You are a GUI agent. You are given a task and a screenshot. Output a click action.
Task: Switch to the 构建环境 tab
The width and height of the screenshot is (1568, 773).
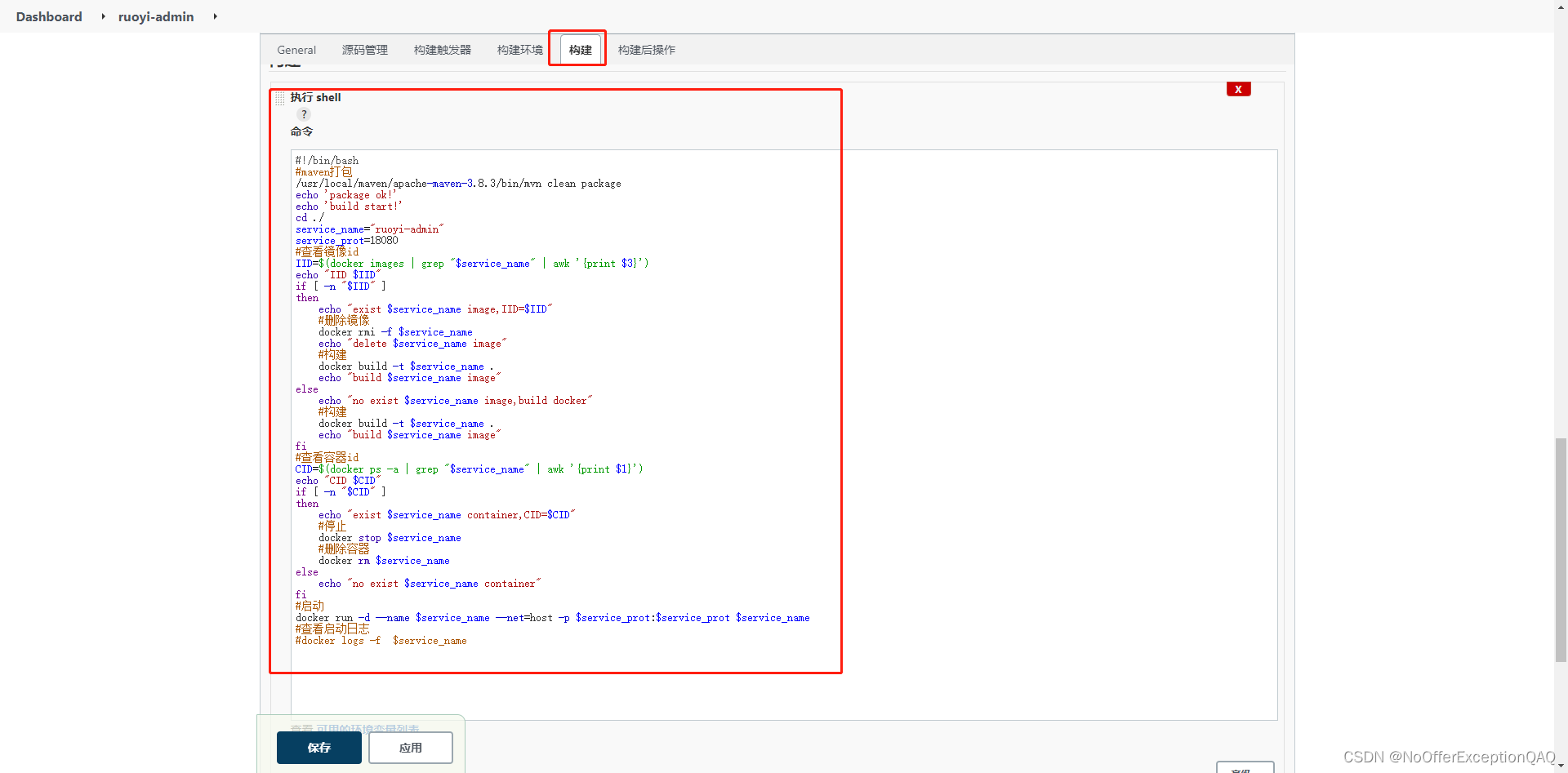520,50
